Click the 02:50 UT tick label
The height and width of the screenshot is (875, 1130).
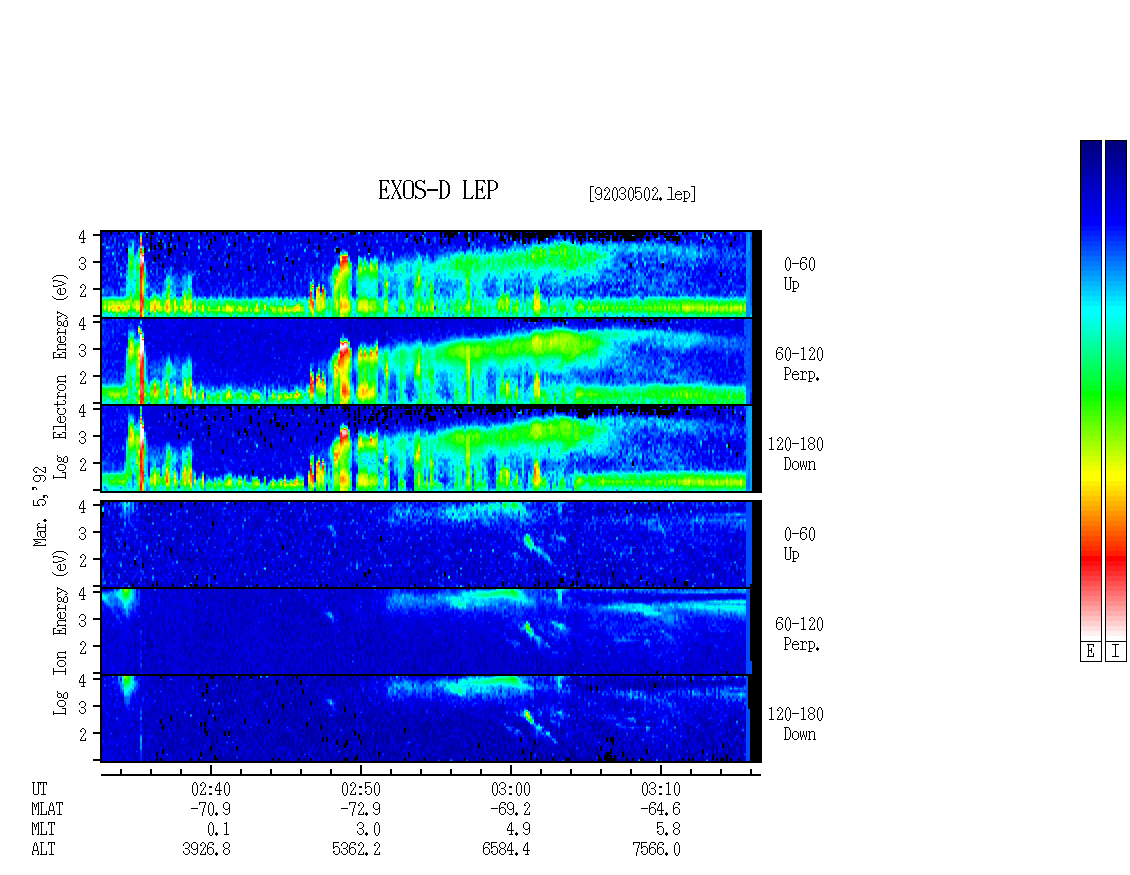click(x=360, y=789)
